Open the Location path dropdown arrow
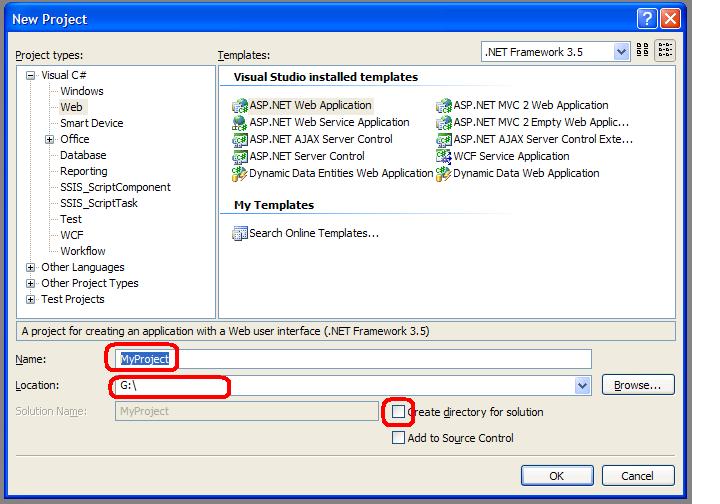 tap(582, 386)
